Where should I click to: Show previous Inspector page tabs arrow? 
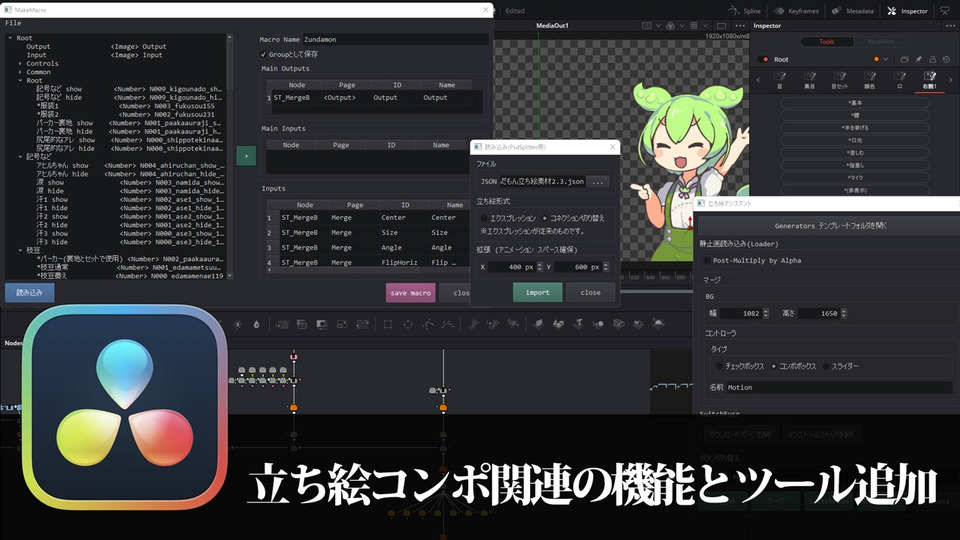point(758,80)
